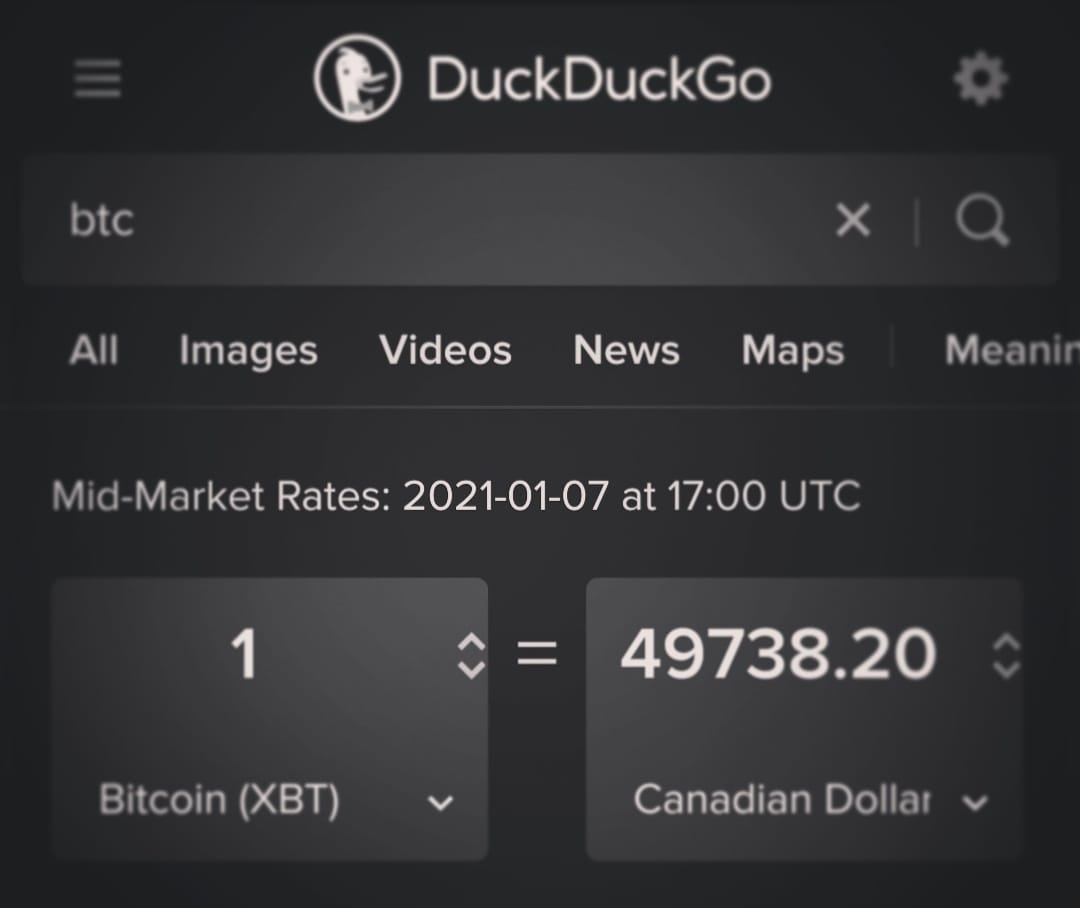This screenshot has height=908, width=1080.
Task: Switch to the Videos tab
Action: click(x=445, y=351)
